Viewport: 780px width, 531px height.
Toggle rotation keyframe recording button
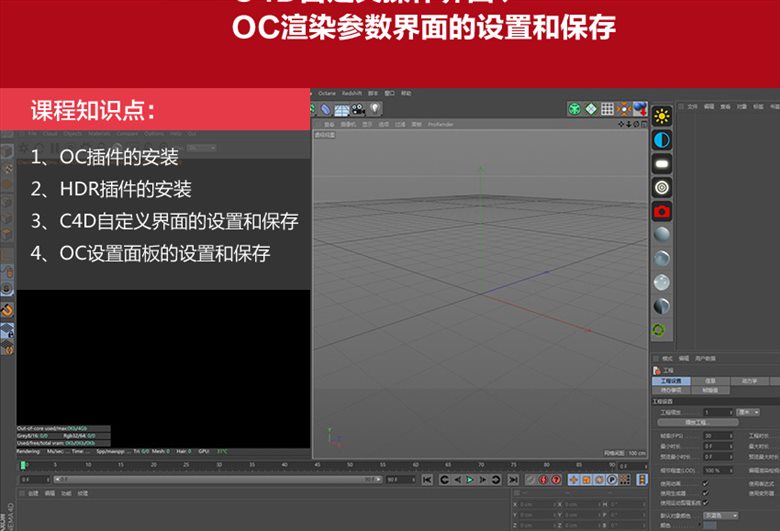tap(599, 480)
